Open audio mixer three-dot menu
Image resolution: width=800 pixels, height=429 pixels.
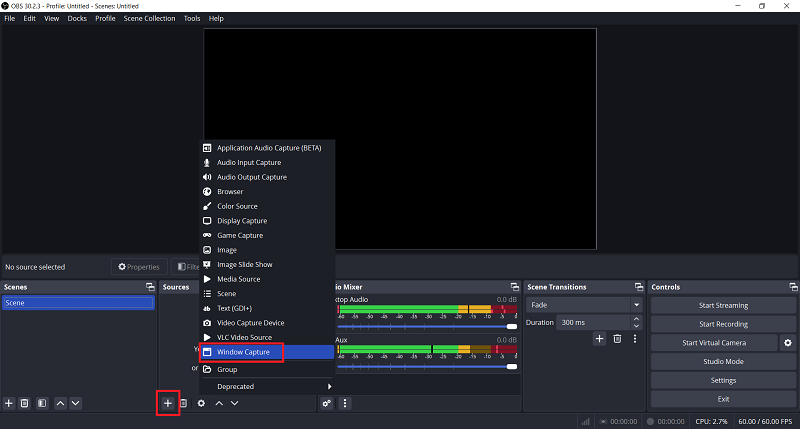pos(345,403)
